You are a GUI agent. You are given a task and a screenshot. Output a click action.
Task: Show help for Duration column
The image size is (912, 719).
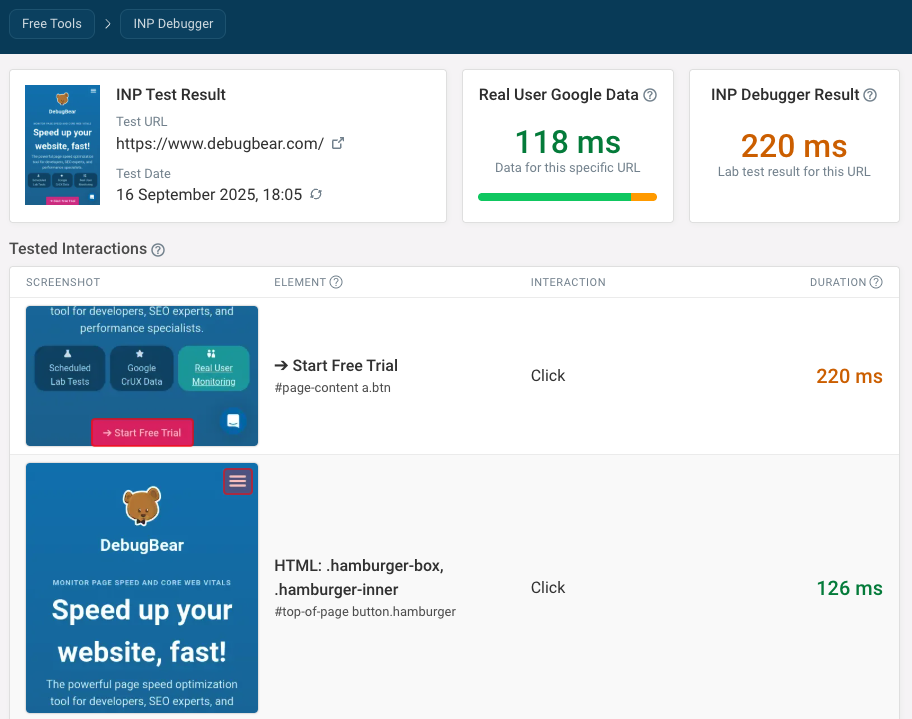pos(876,282)
